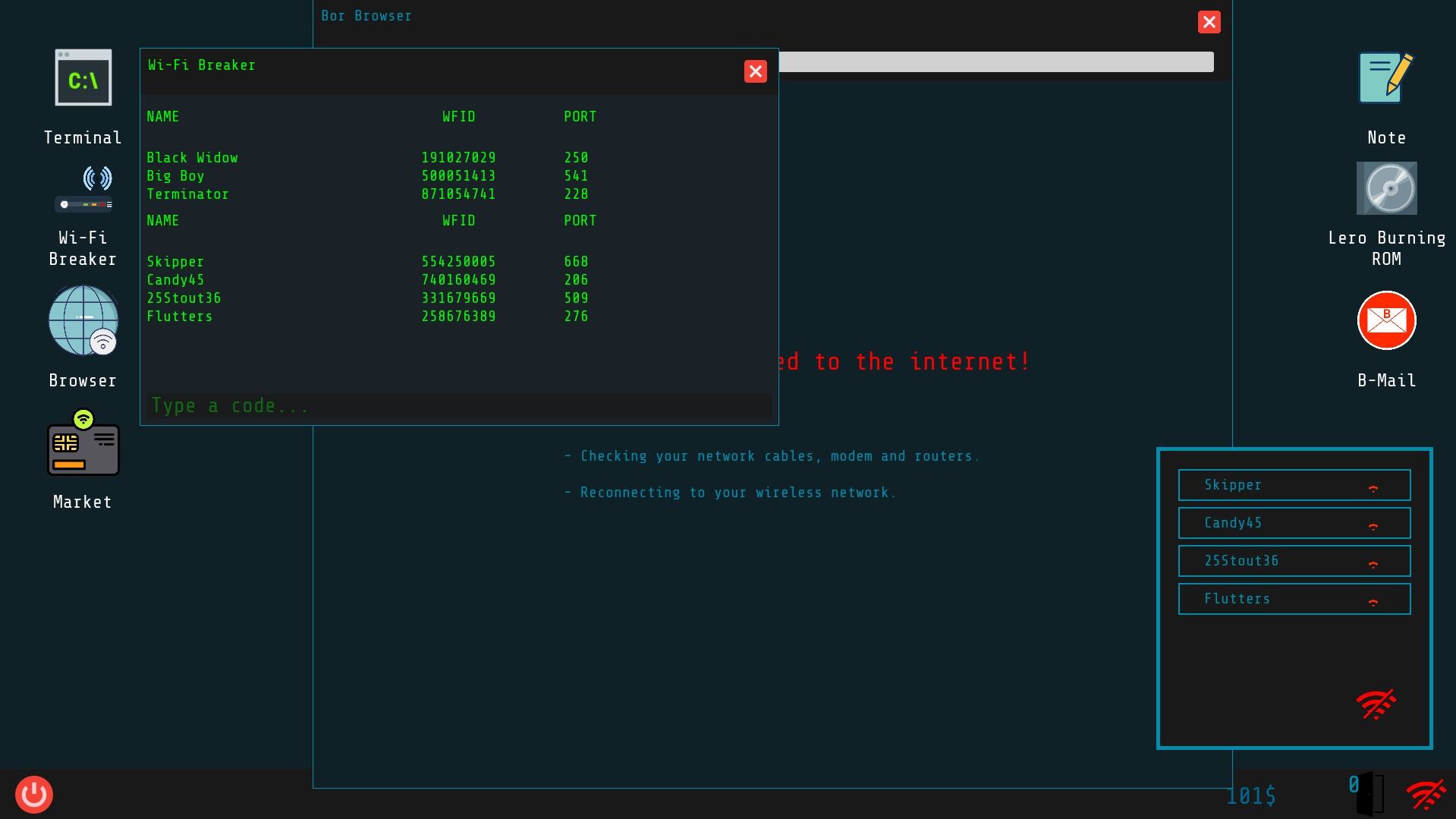Open the Note notepad icon
The image size is (1456, 819).
point(1385,78)
